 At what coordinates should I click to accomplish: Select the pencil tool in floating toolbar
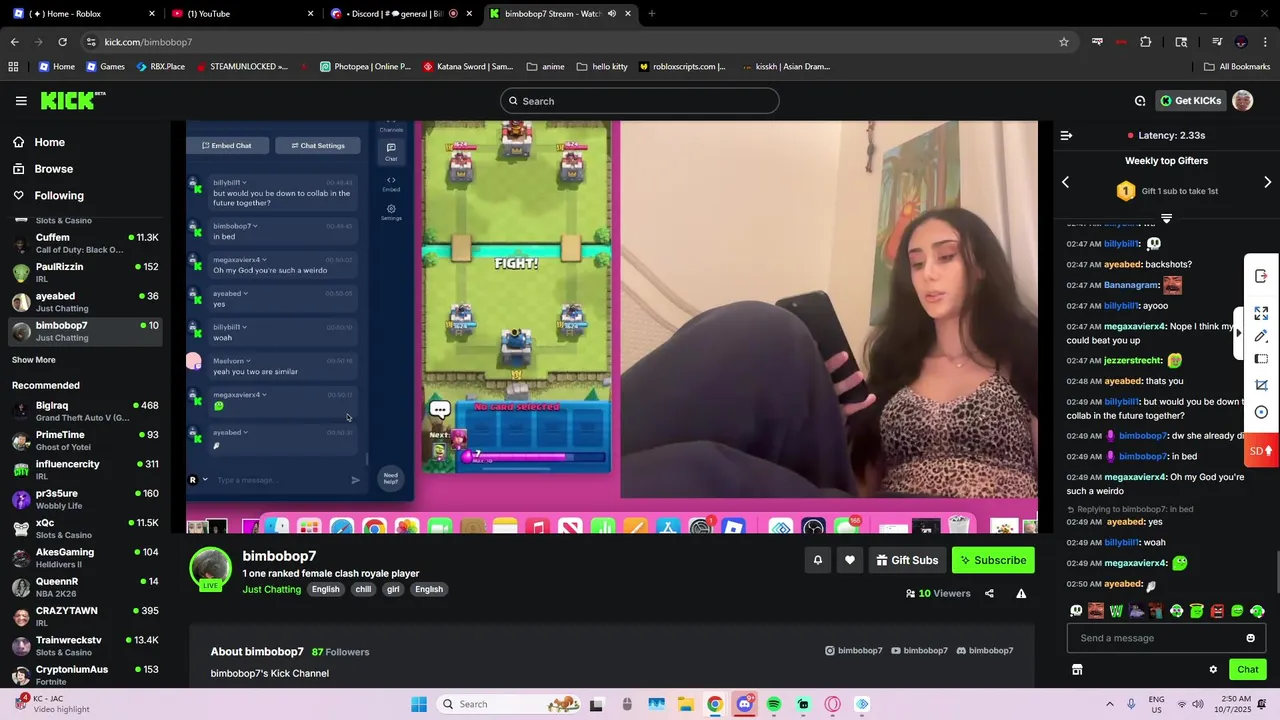(x=1261, y=336)
